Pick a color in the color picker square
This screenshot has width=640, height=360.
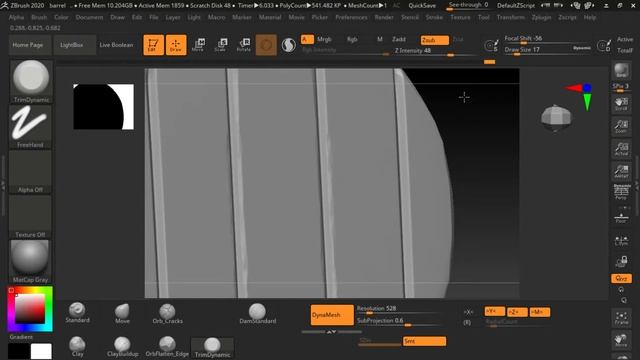[x=30, y=309]
